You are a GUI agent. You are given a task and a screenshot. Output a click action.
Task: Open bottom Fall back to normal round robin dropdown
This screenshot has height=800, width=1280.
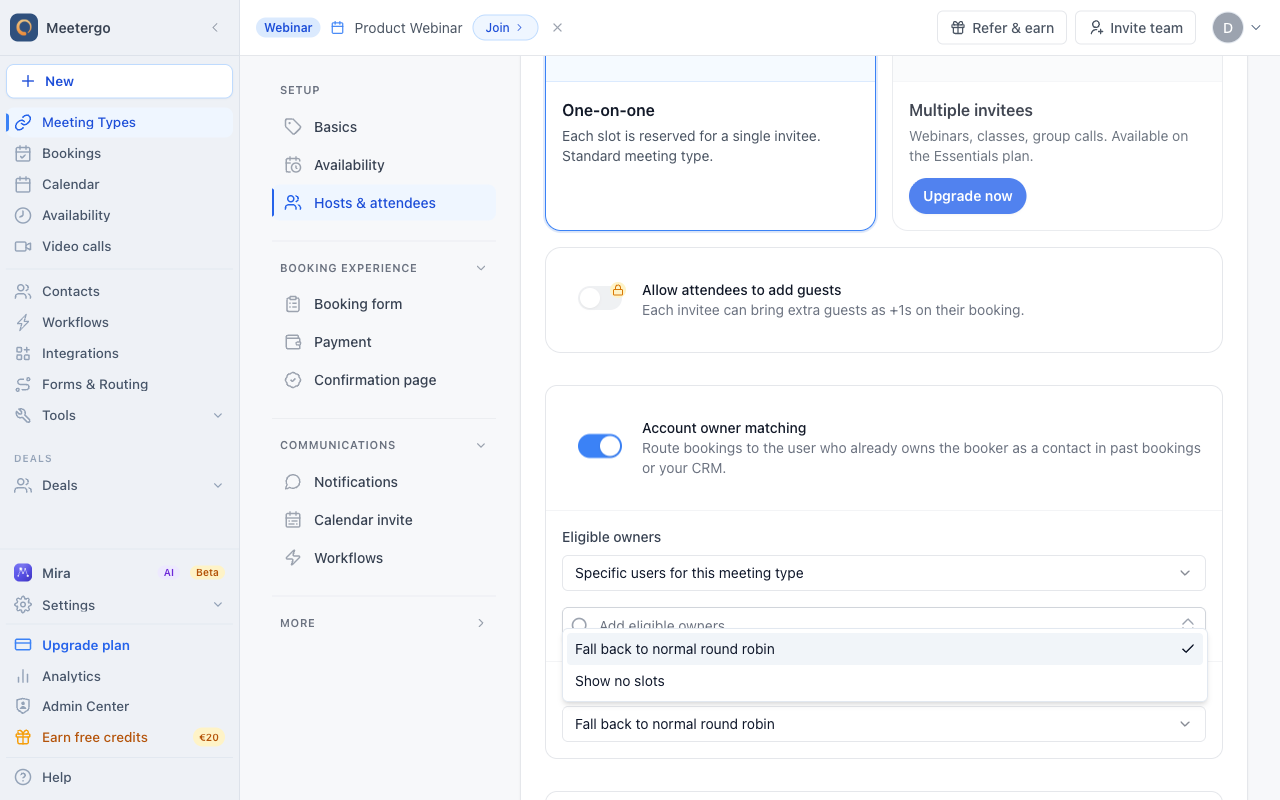tap(884, 724)
